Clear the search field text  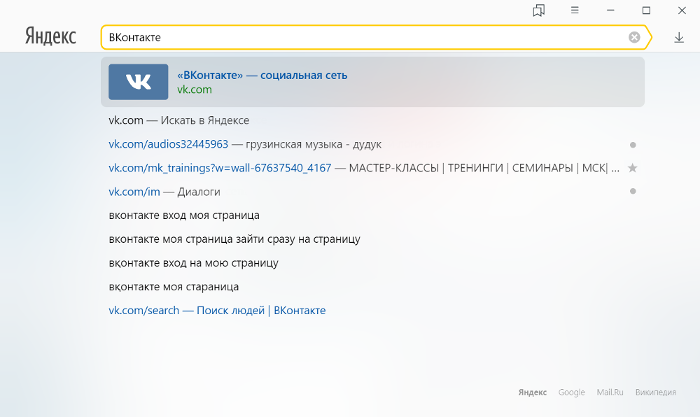(x=634, y=37)
